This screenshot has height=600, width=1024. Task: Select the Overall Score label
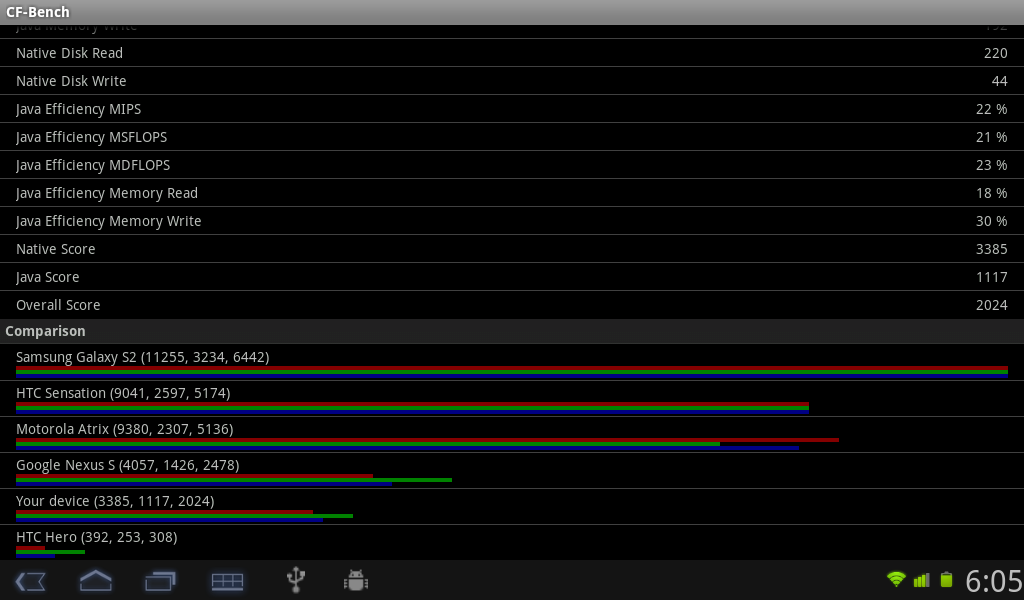(x=58, y=305)
